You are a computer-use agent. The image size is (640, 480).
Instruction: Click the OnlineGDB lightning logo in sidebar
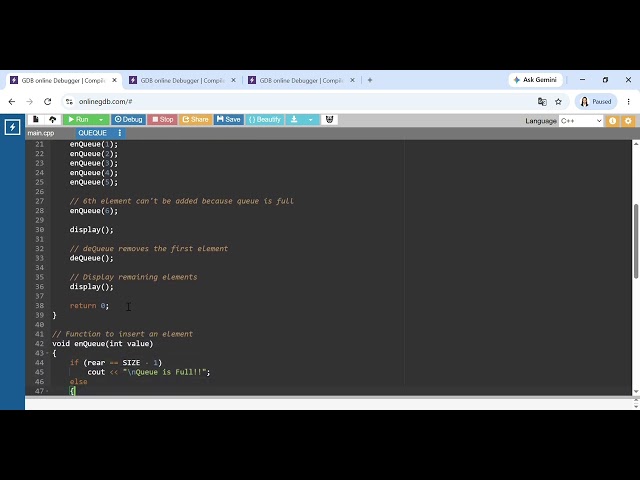pyautogui.click(x=12, y=127)
